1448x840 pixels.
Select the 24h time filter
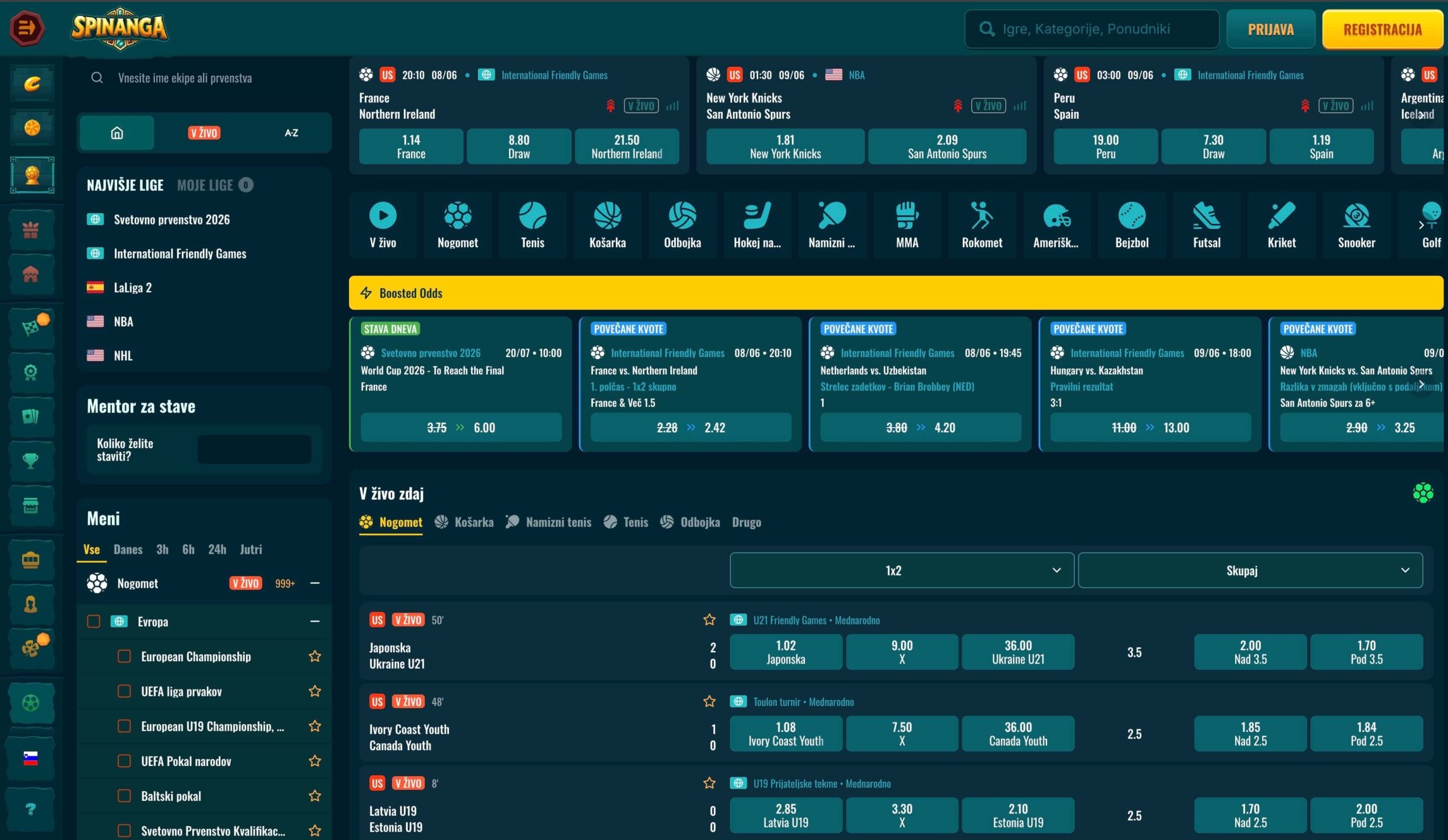217,549
